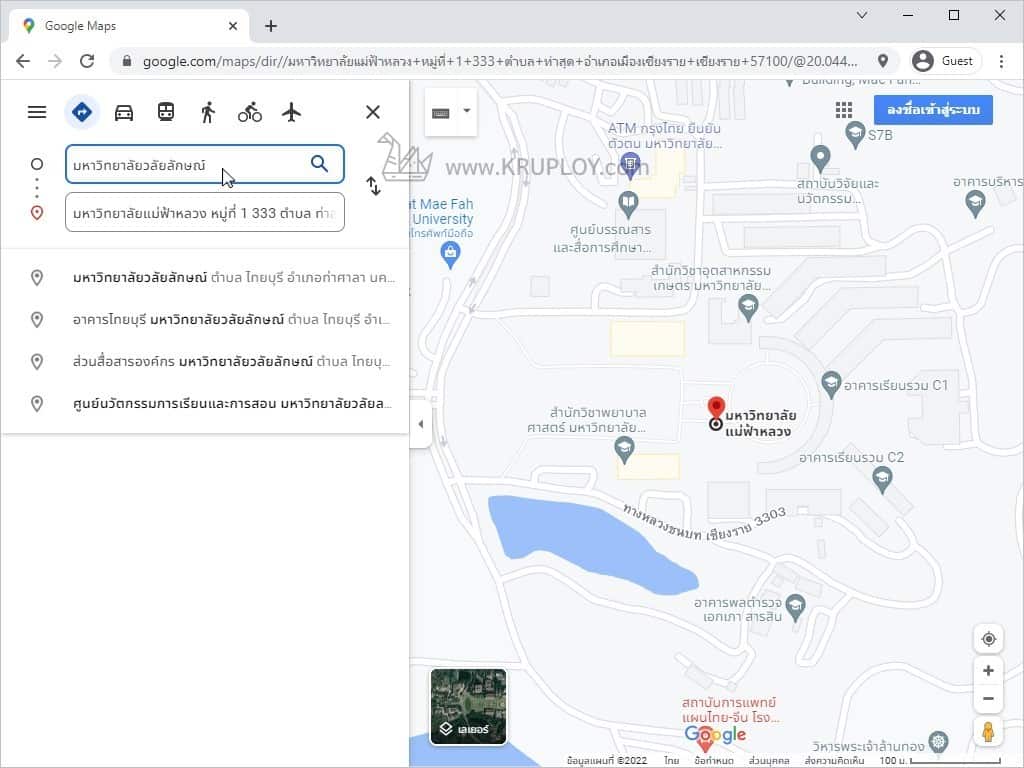Click the search magnifier in starting point field
Image resolution: width=1024 pixels, height=768 pixels.
(319, 163)
